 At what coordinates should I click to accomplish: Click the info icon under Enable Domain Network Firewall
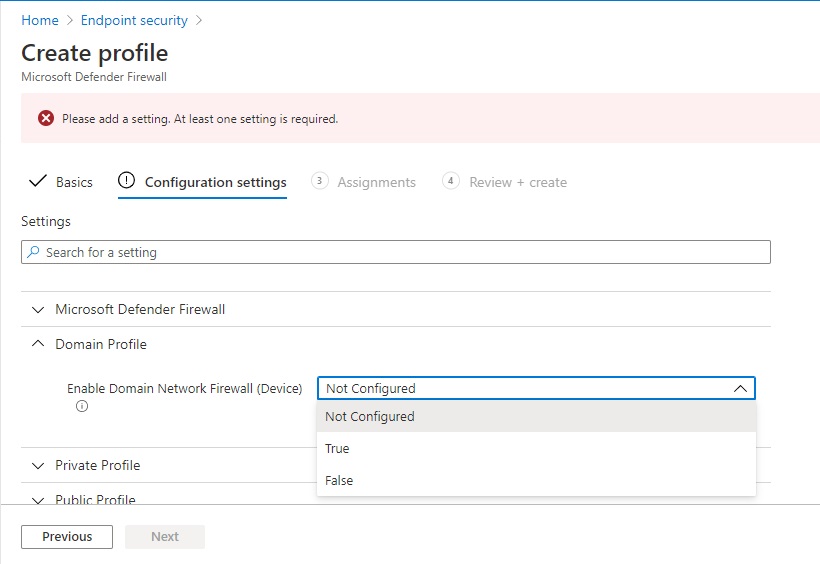pyautogui.click(x=82, y=406)
